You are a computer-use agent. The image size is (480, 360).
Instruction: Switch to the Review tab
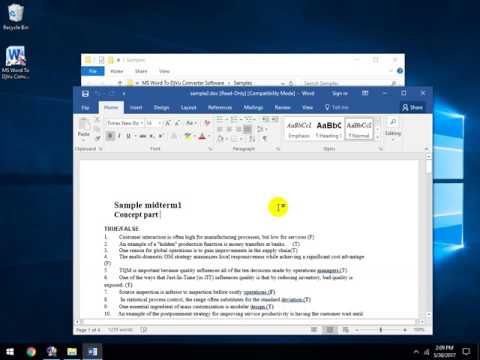pos(282,107)
